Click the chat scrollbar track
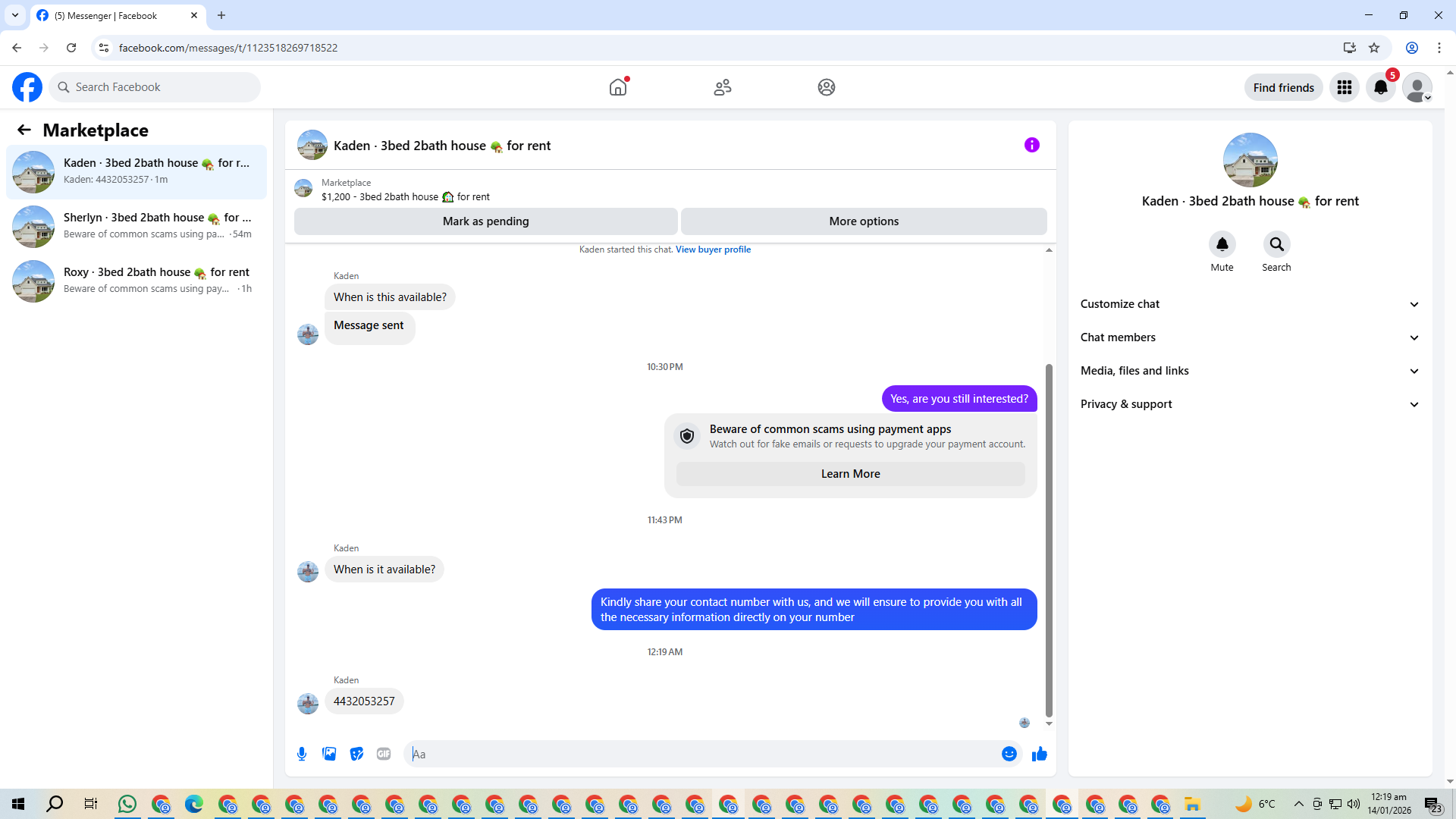The height and width of the screenshot is (819, 1456). tap(1049, 303)
